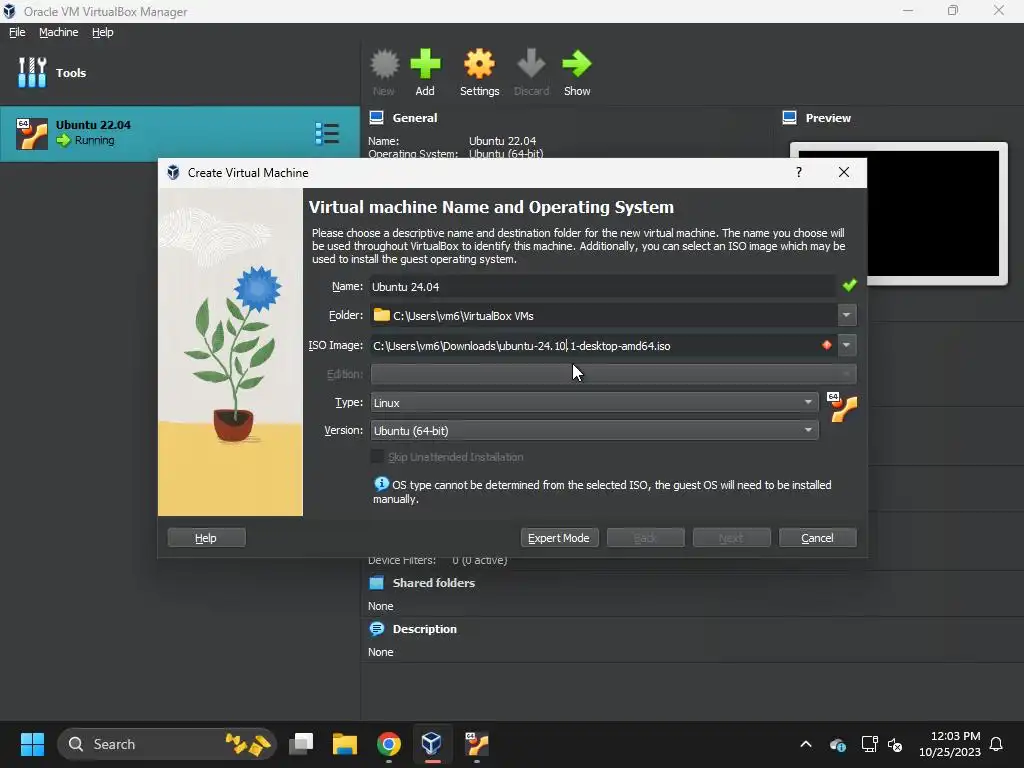The image size is (1024, 768).
Task: Show hidden system tray icons
Action: (x=806, y=744)
